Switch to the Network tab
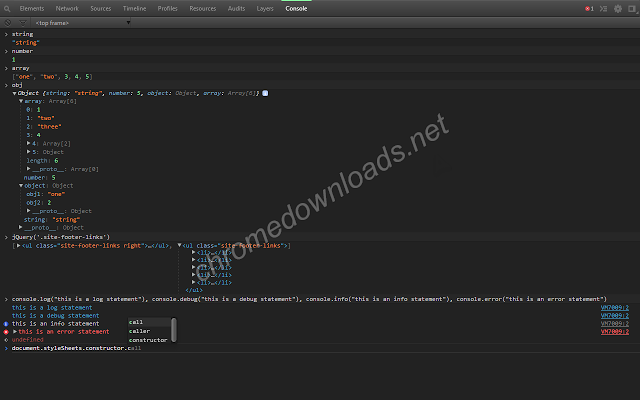The height and width of the screenshot is (400, 640). point(67,9)
